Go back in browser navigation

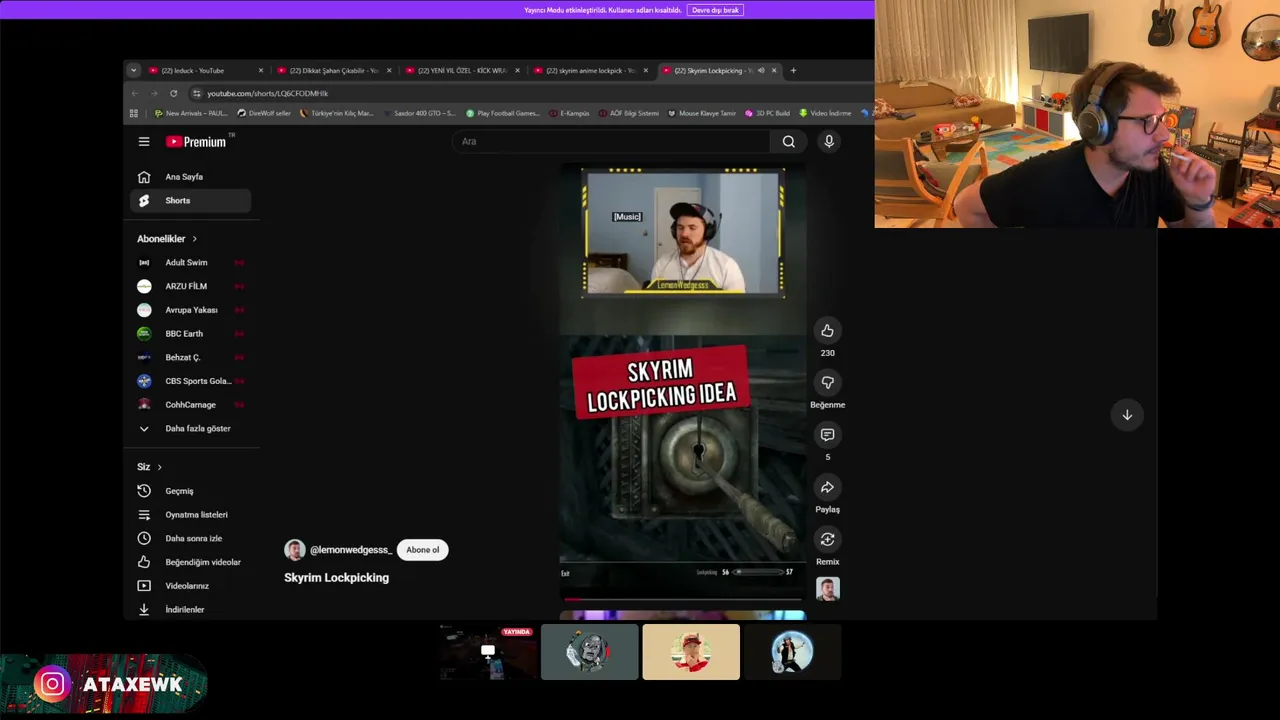pos(135,93)
